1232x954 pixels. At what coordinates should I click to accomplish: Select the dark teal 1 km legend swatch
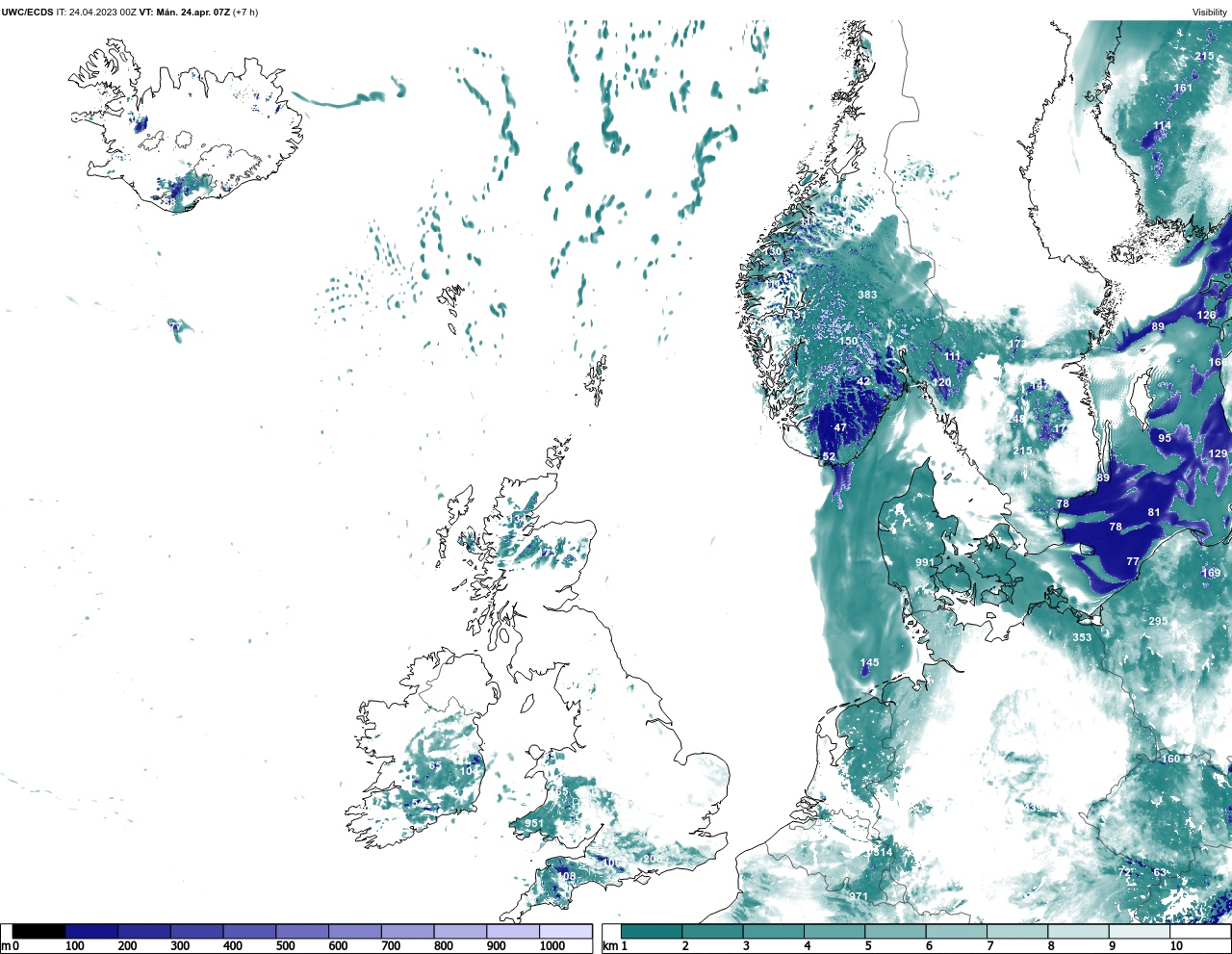652,931
